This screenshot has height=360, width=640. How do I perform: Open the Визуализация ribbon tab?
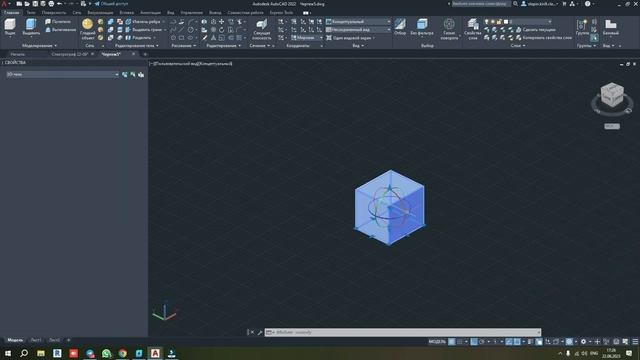[x=100, y=13]
